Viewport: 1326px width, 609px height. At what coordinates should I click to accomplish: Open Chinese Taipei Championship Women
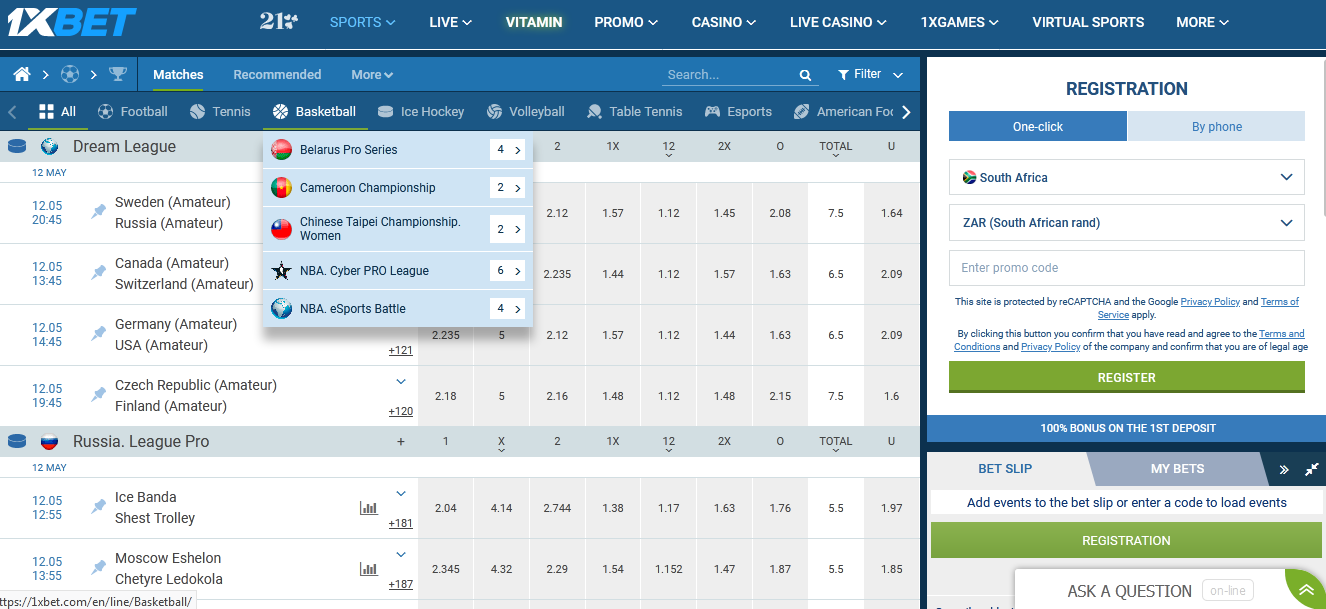click(x=398, y=229)
